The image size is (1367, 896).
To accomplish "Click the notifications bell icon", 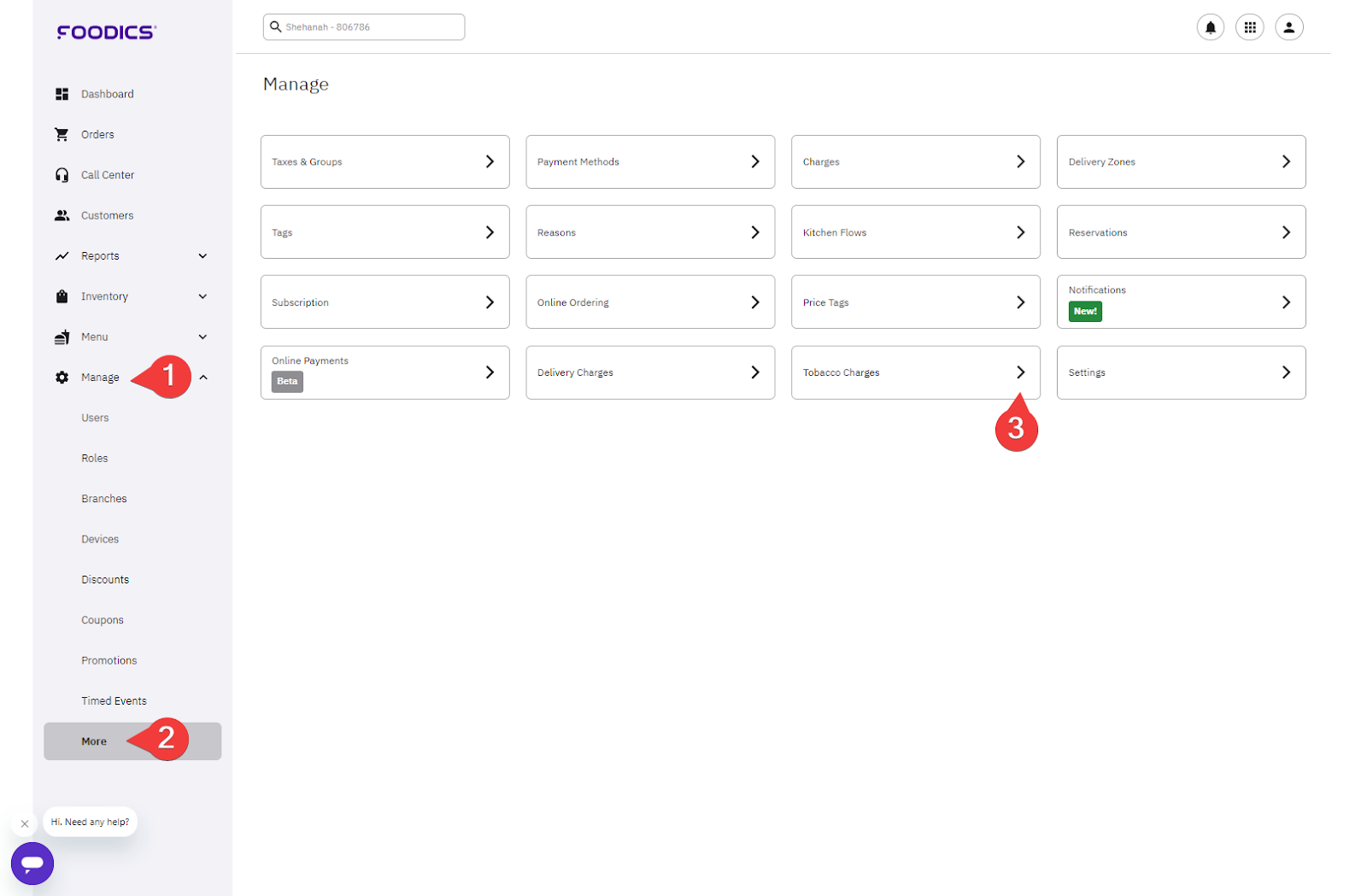I will coord(1210,27).
